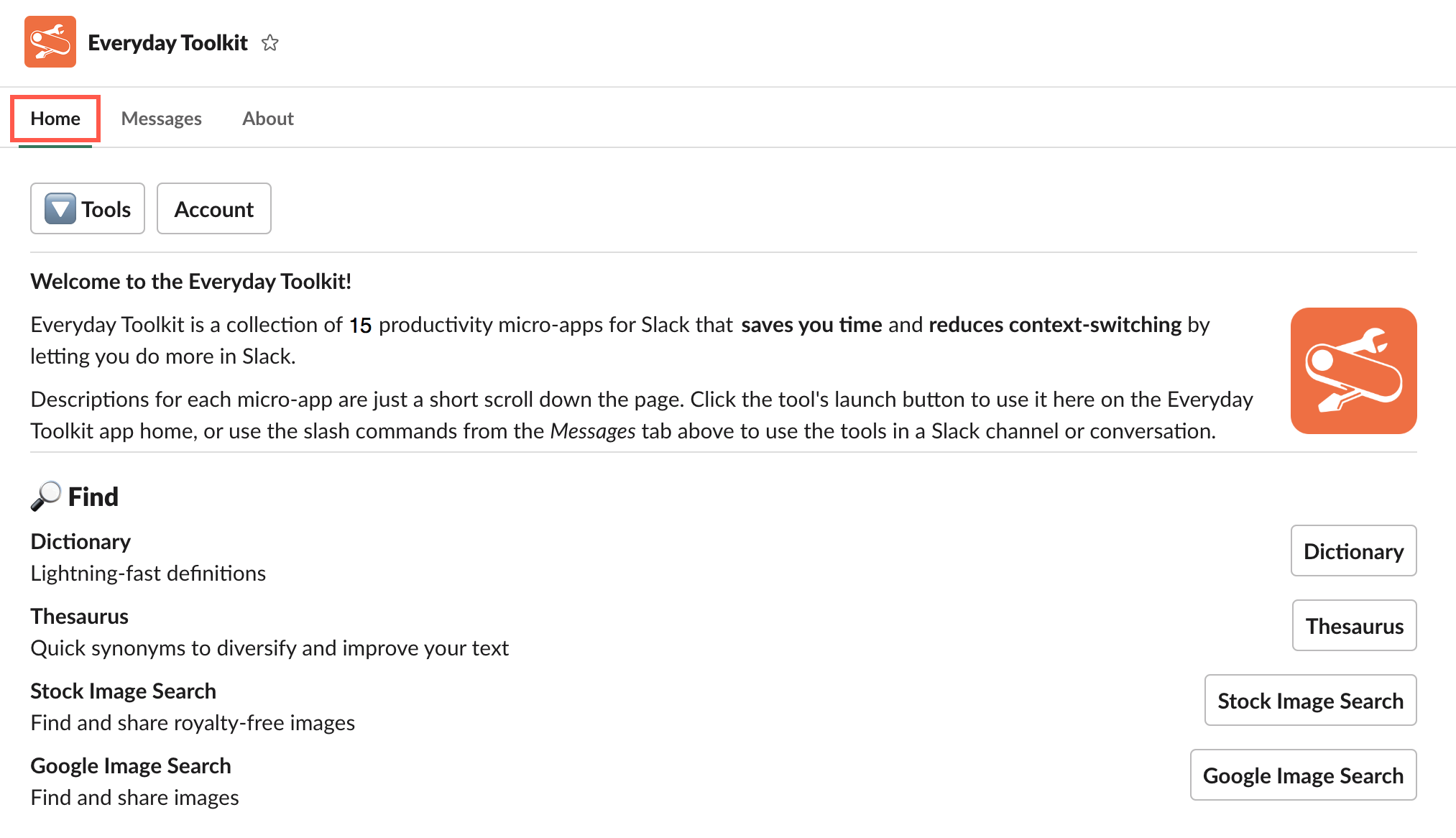1456x838 pixels.
Task: Star the Everyday Toolkit app
Action: pos(270,43)
